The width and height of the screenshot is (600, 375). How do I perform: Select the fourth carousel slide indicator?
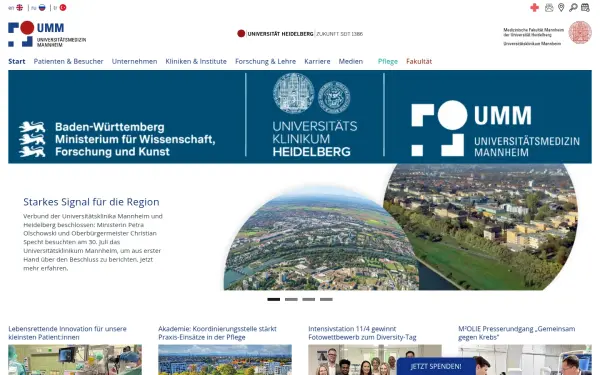coord(326,299)
